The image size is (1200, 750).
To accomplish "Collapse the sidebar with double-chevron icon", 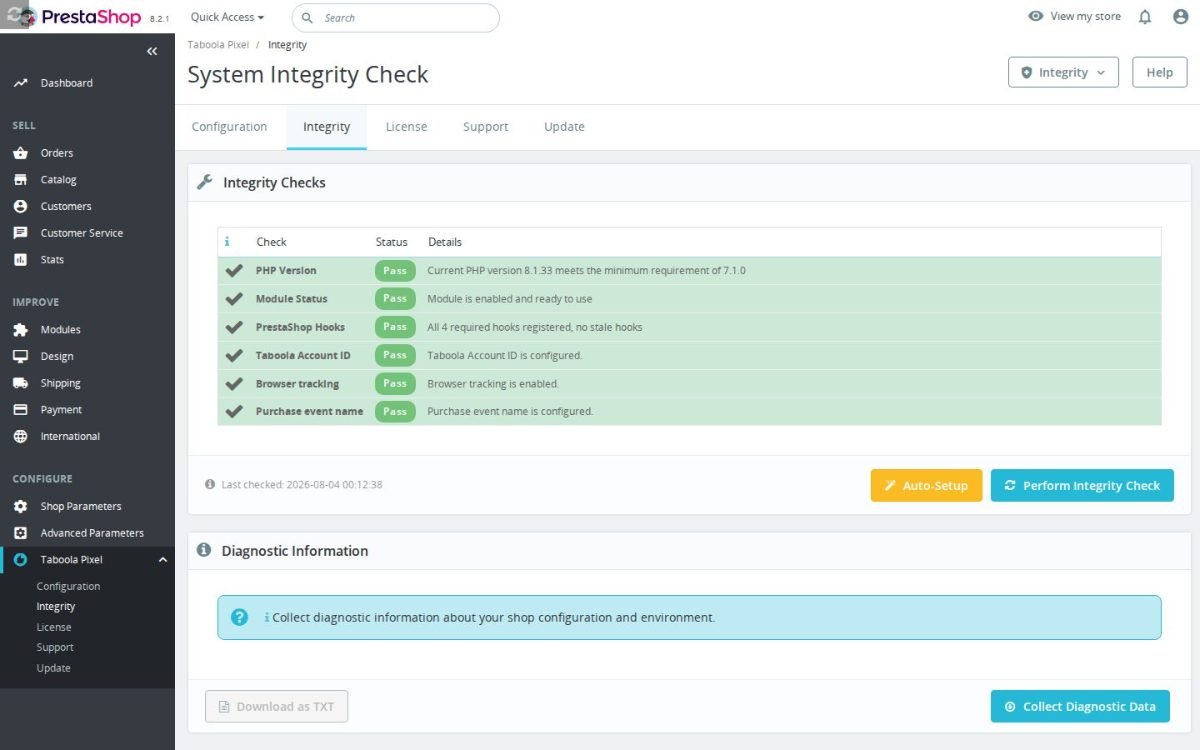I will 152,51.
